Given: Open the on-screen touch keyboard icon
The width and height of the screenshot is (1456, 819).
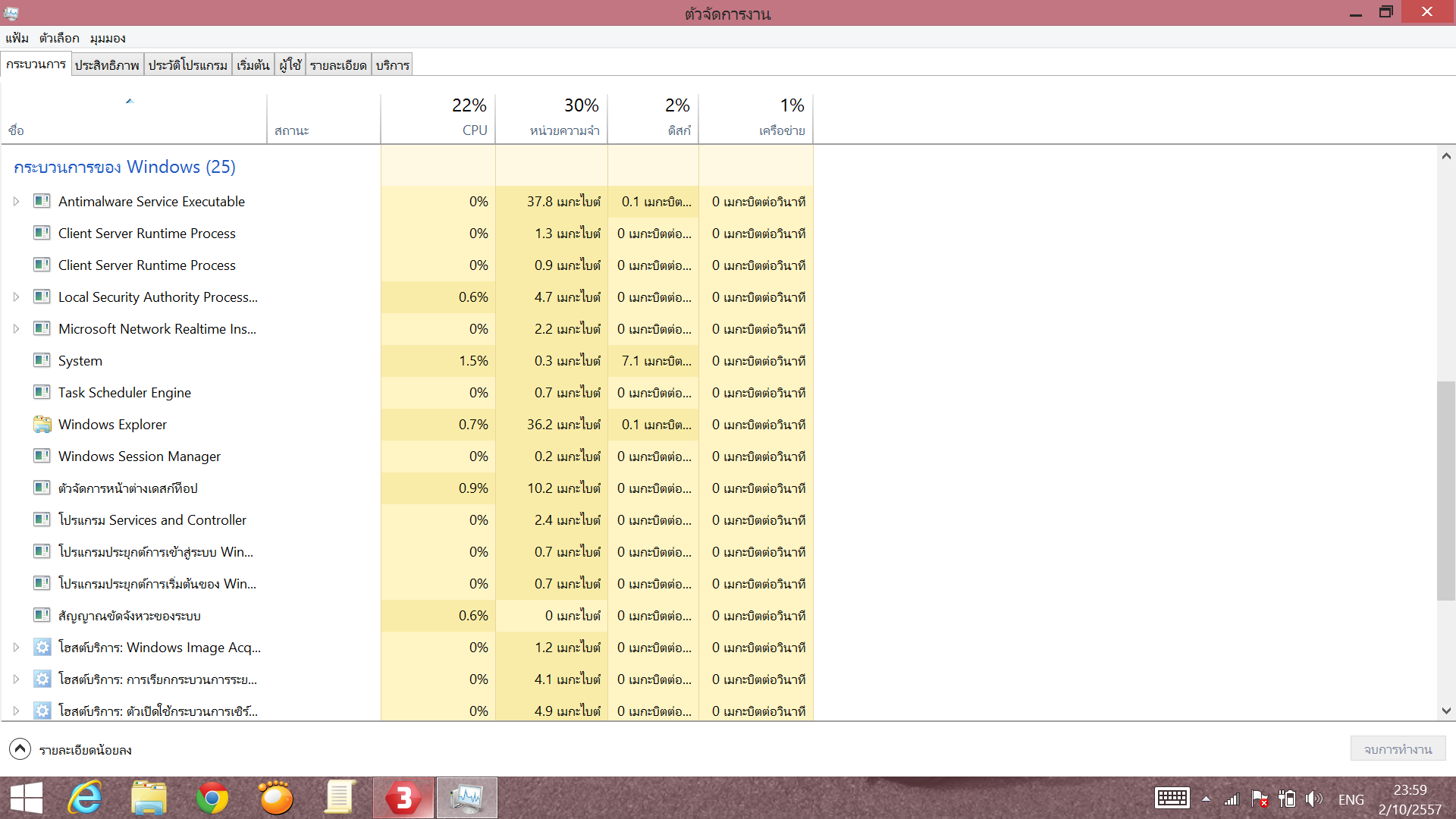Looking at the screenshot, I should tap(1172, 799).
